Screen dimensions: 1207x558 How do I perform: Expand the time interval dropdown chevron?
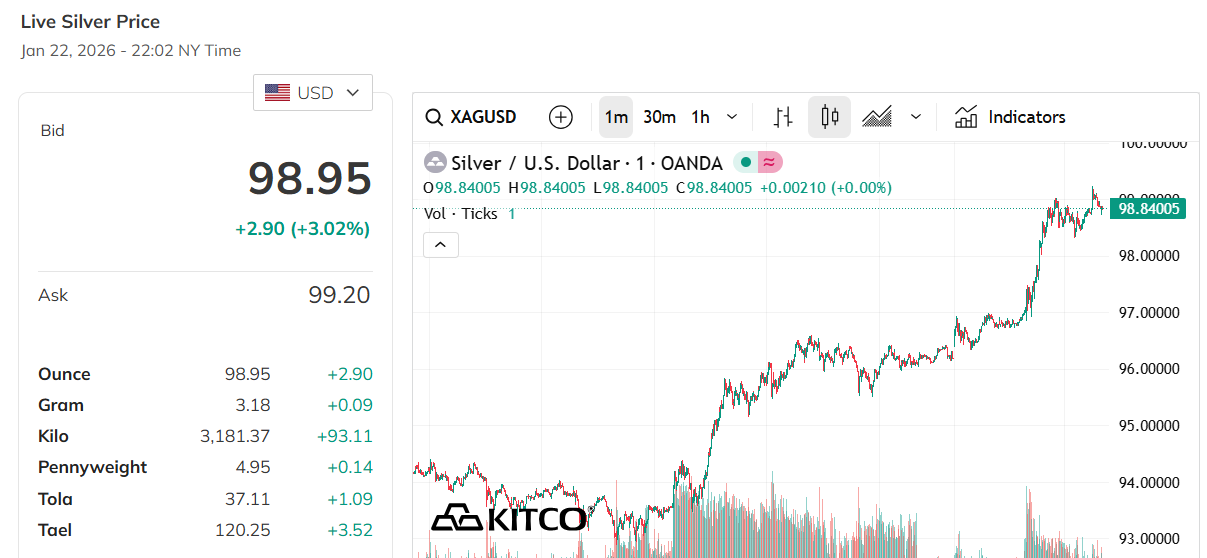(732, 117)
